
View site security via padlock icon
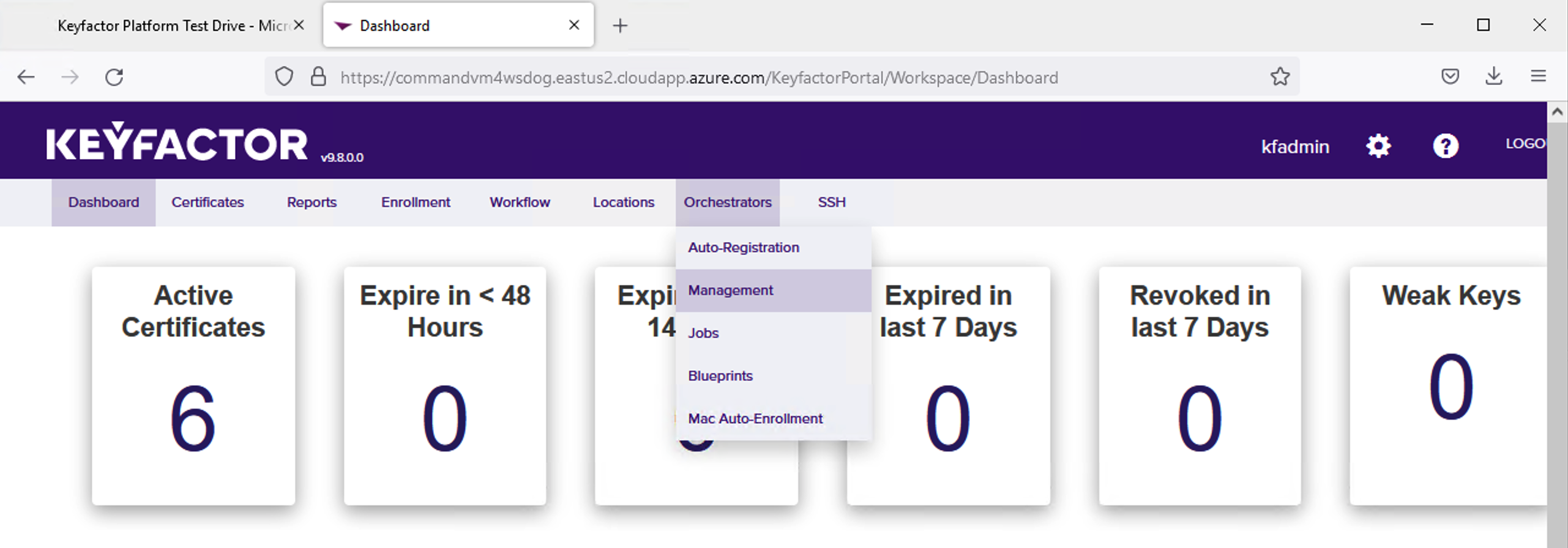pyautogui.click(x=318, y=77)
